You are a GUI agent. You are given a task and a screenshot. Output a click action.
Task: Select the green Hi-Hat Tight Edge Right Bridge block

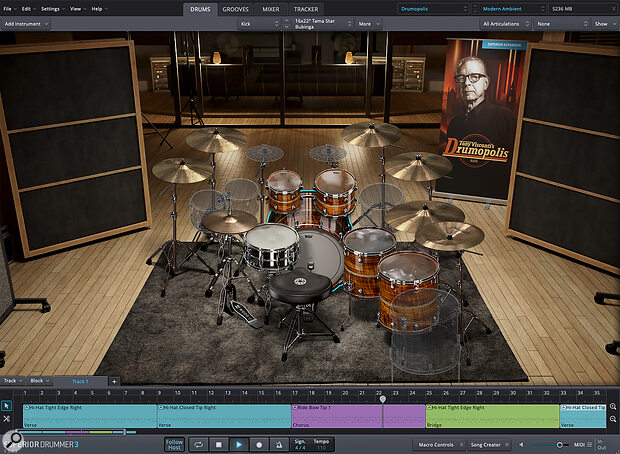pyautogui.click(x=492, y=416)
